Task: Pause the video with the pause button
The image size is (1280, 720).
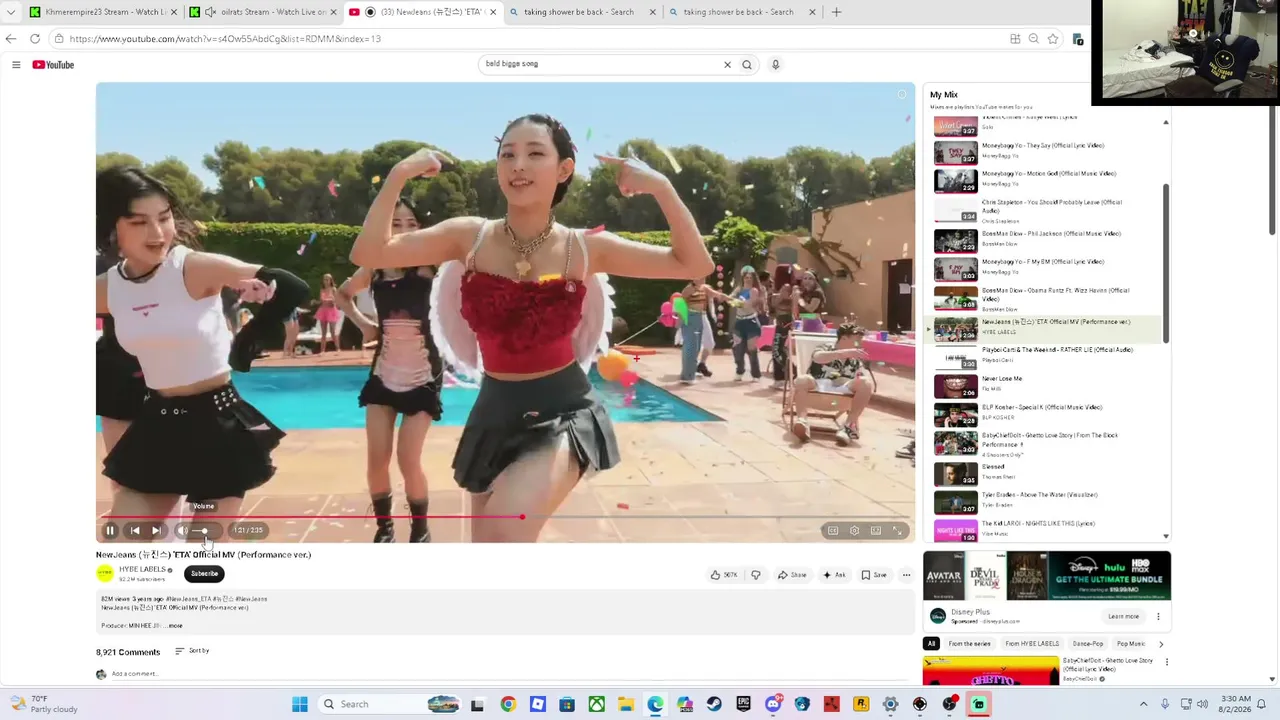Action: click(x=110, y=531)
